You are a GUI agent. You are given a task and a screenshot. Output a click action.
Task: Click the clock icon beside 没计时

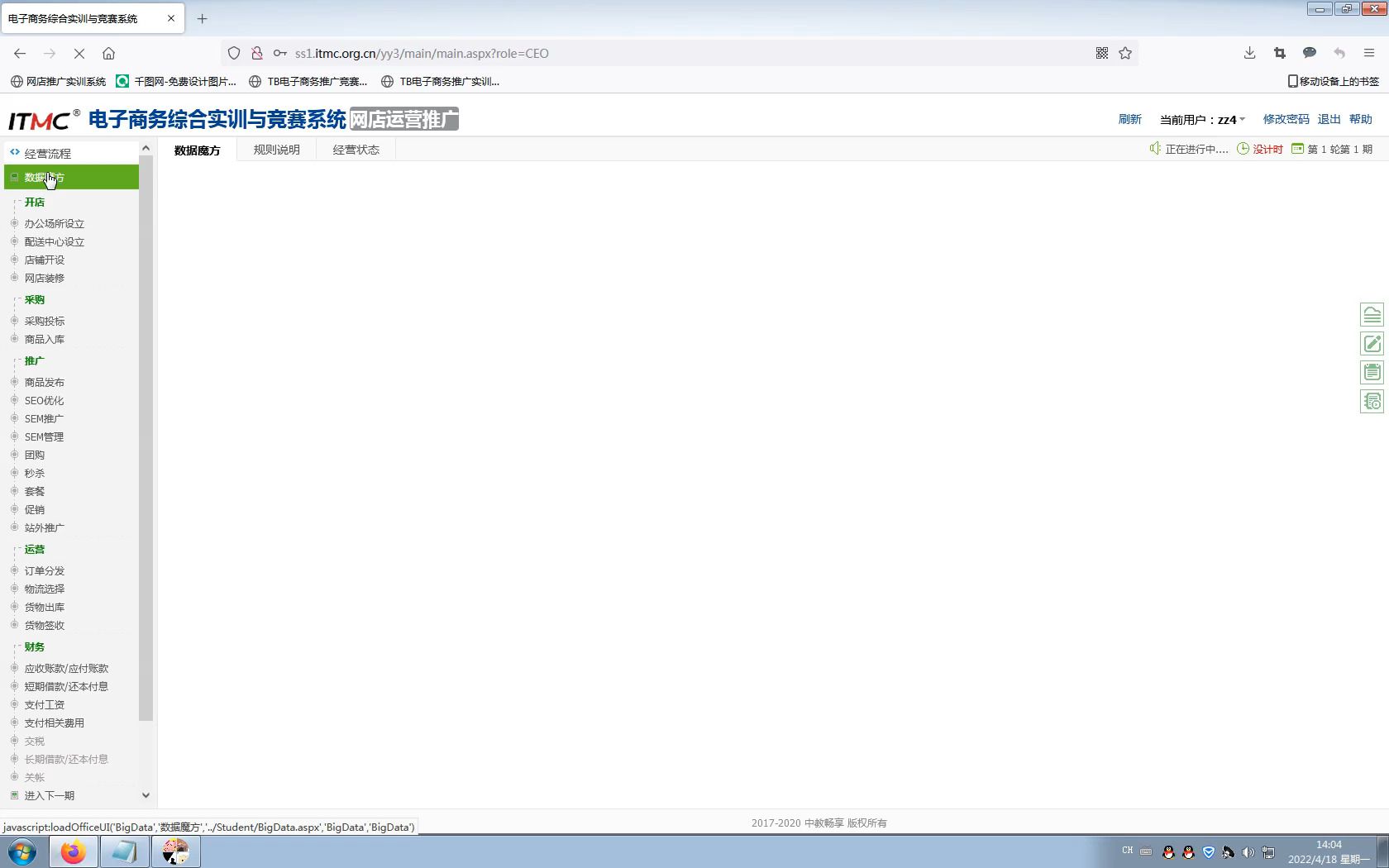click(1243, 149)
